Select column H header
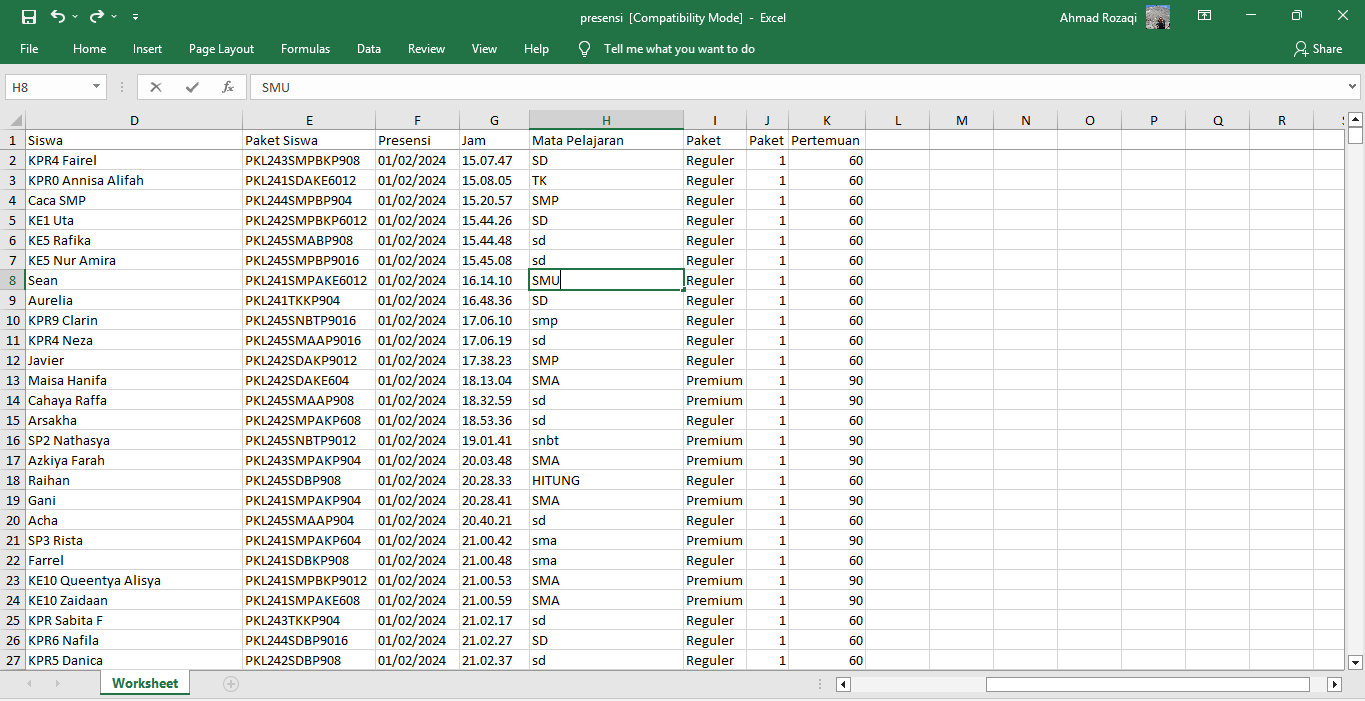1365x701 pixels. tap(606, 121)
